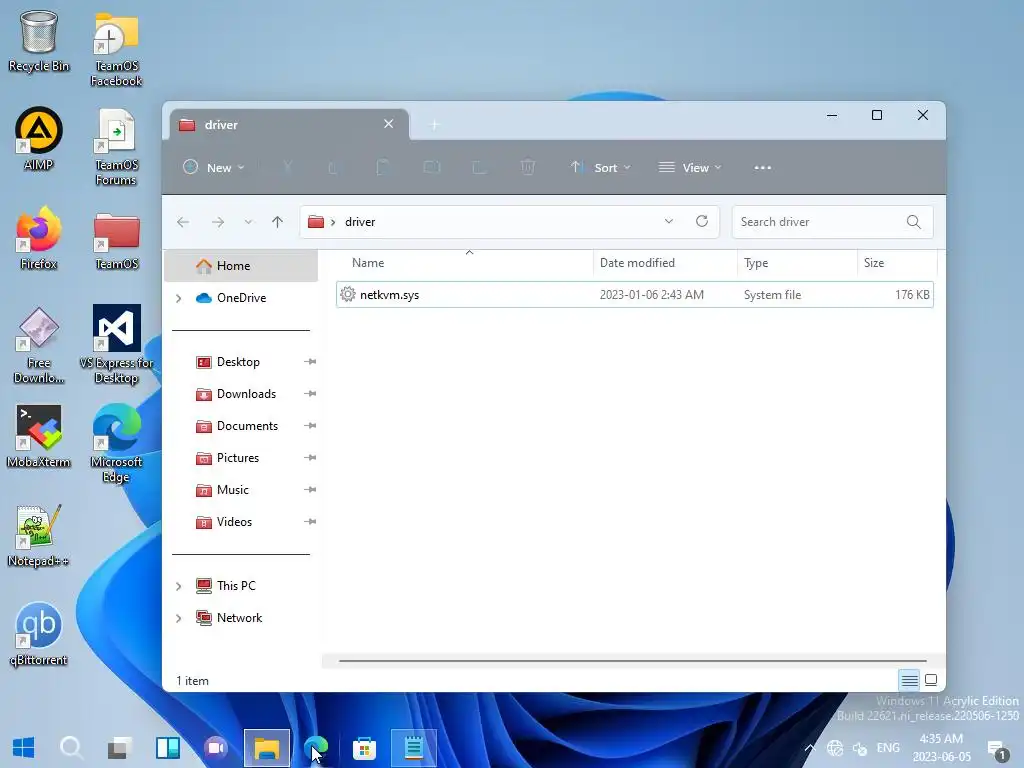
Task: Switch to details view layout
Action: click(x=909, y=680)
